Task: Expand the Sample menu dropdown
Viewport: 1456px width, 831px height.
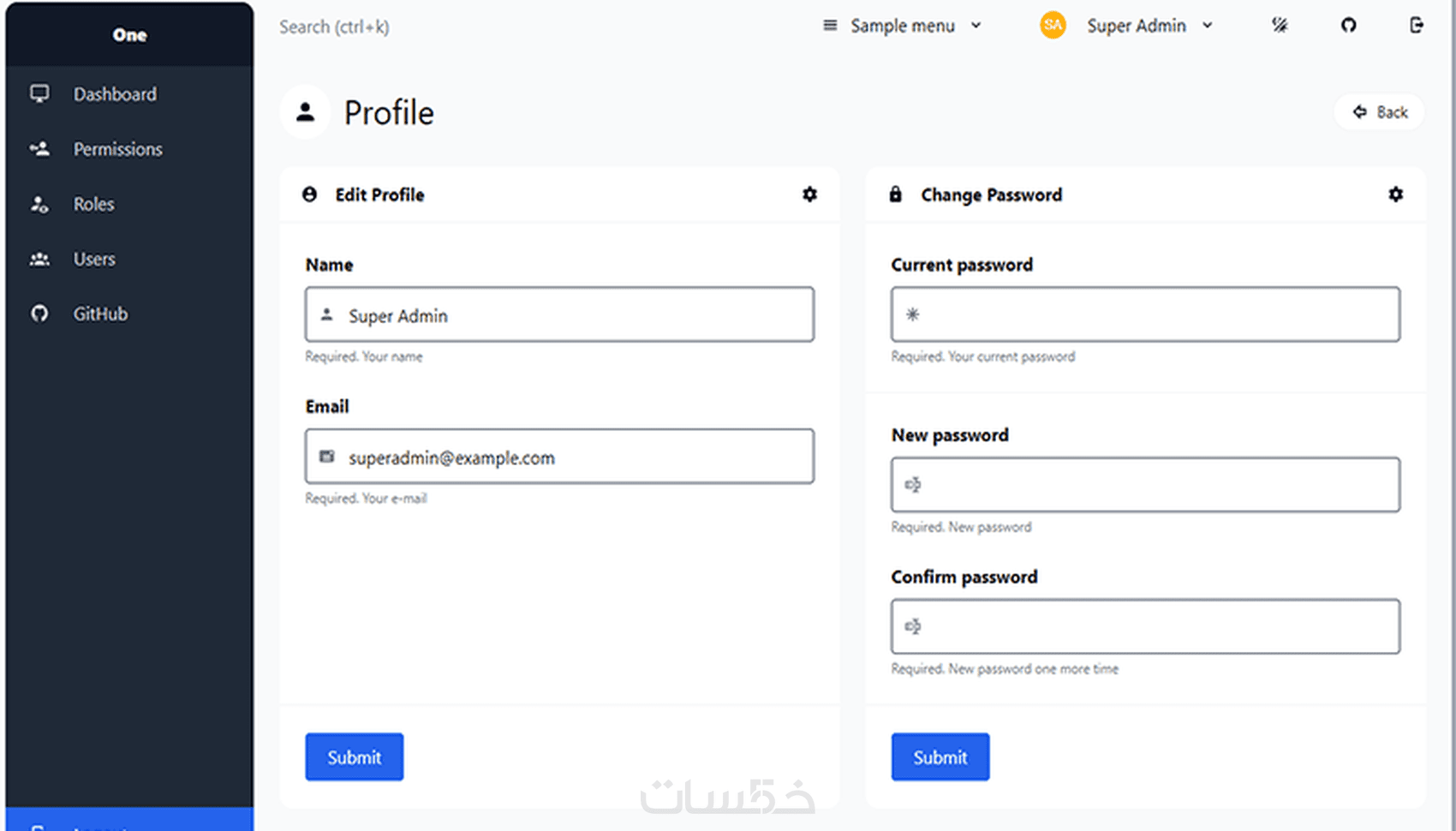Action: coord(902,26)
